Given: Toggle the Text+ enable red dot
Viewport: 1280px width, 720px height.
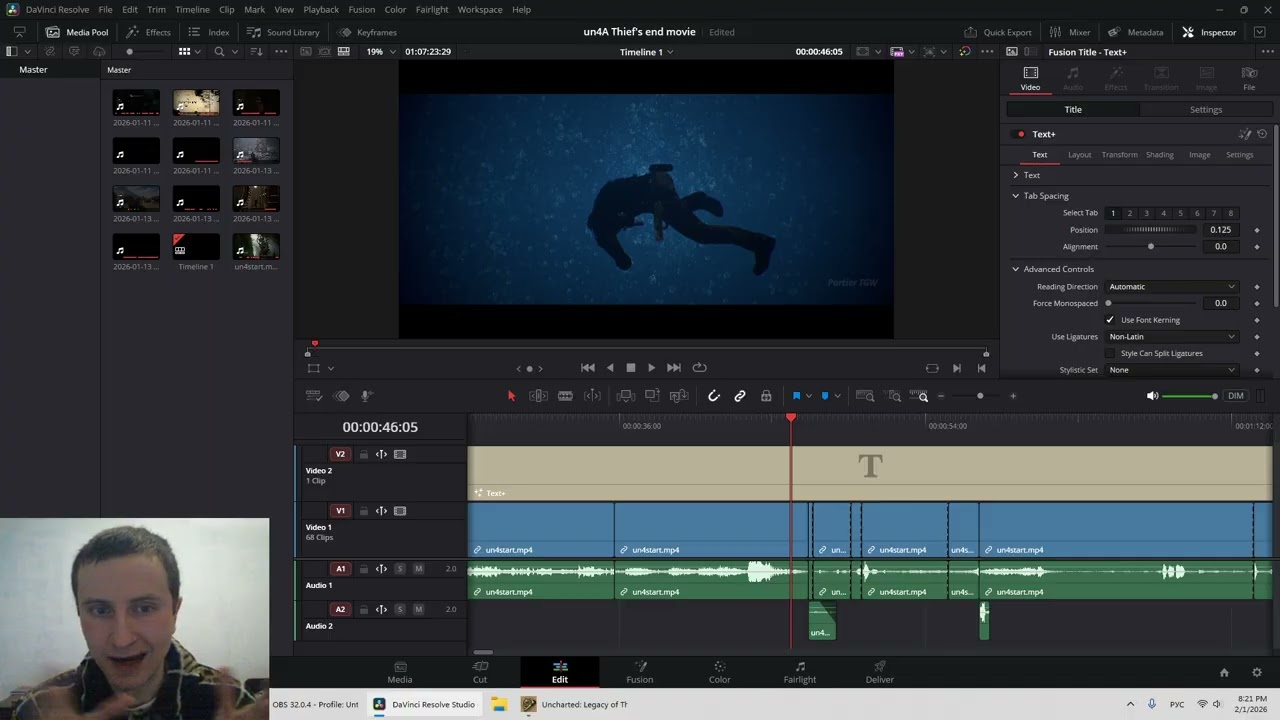Looking at the screenshot, I should [1021, 134].
